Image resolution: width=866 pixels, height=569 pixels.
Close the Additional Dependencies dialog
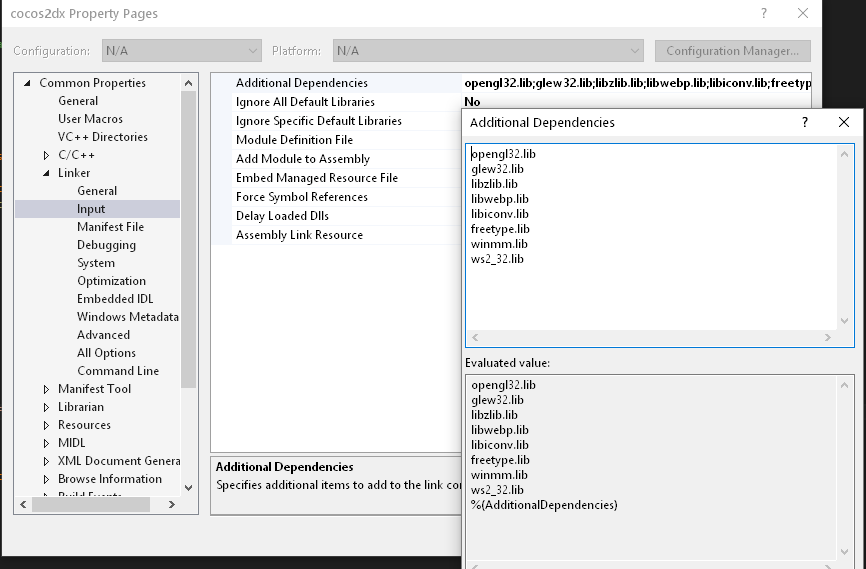click(x=844, y=122)
